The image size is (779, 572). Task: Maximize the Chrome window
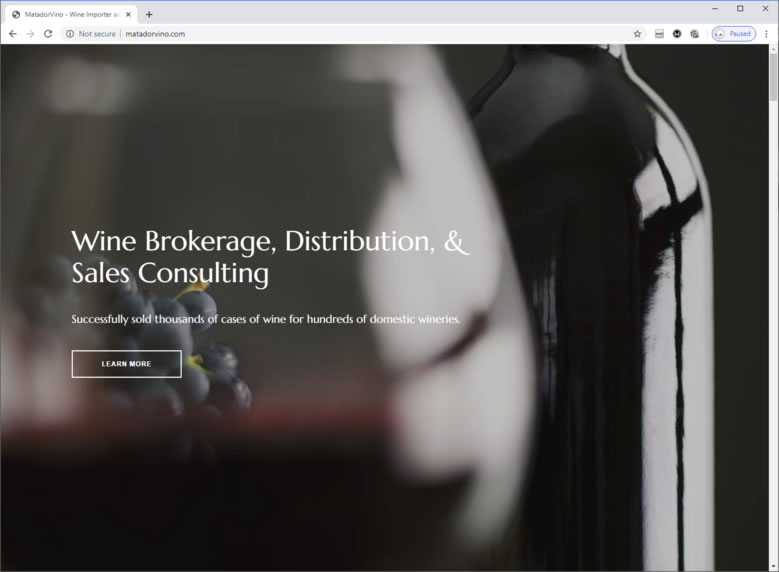point(740,8)
